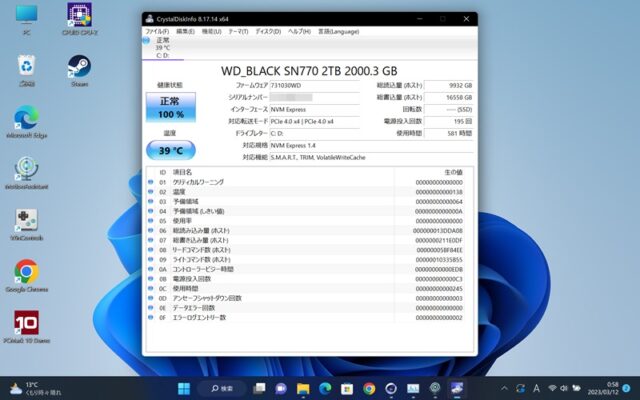The image size is (640, 400).
Task: Click the Windows Start button in taskbar
Action: 183,388
